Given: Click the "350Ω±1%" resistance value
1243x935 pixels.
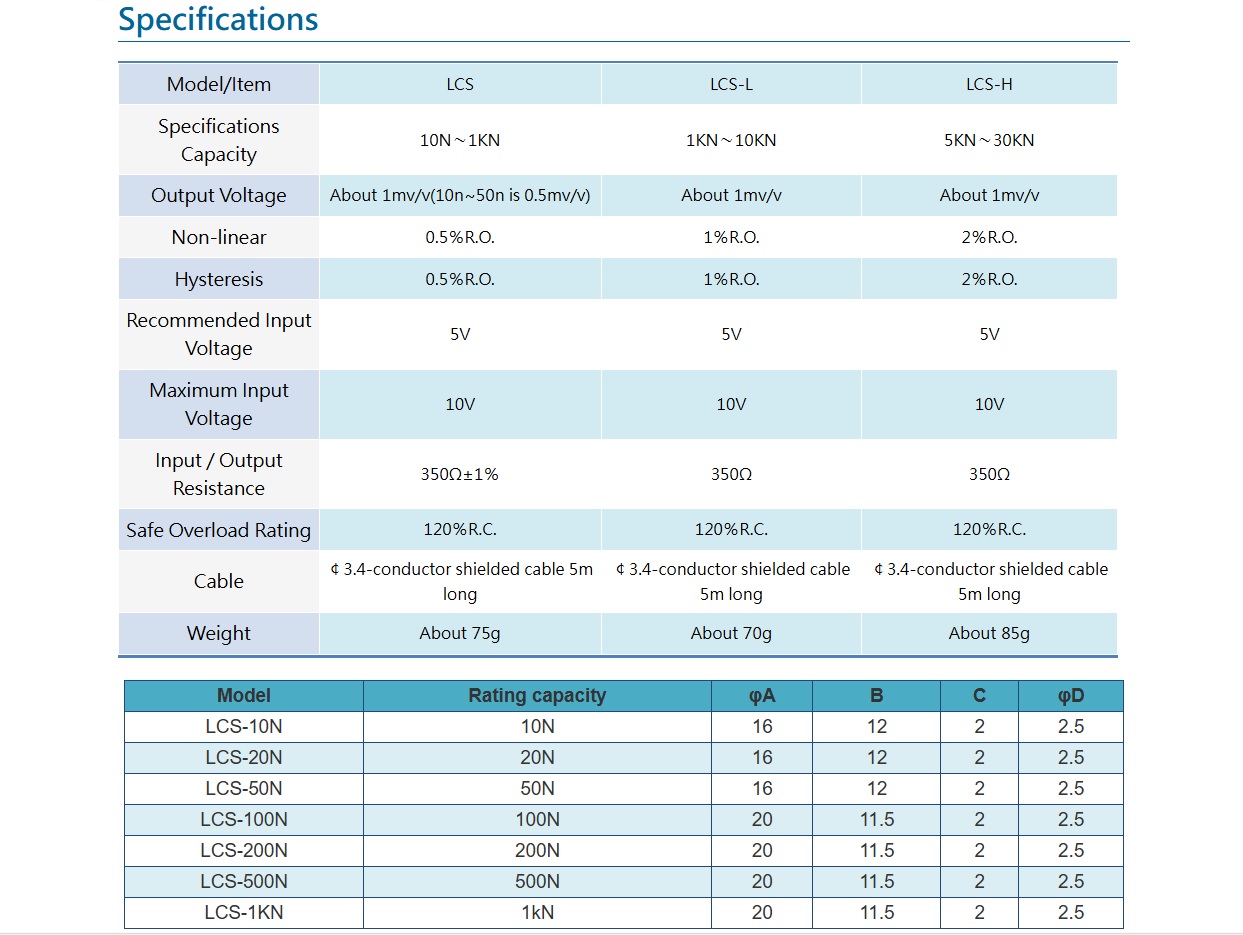Looking at the screenshot, I should pyautogui.click(x=460, y=474).
